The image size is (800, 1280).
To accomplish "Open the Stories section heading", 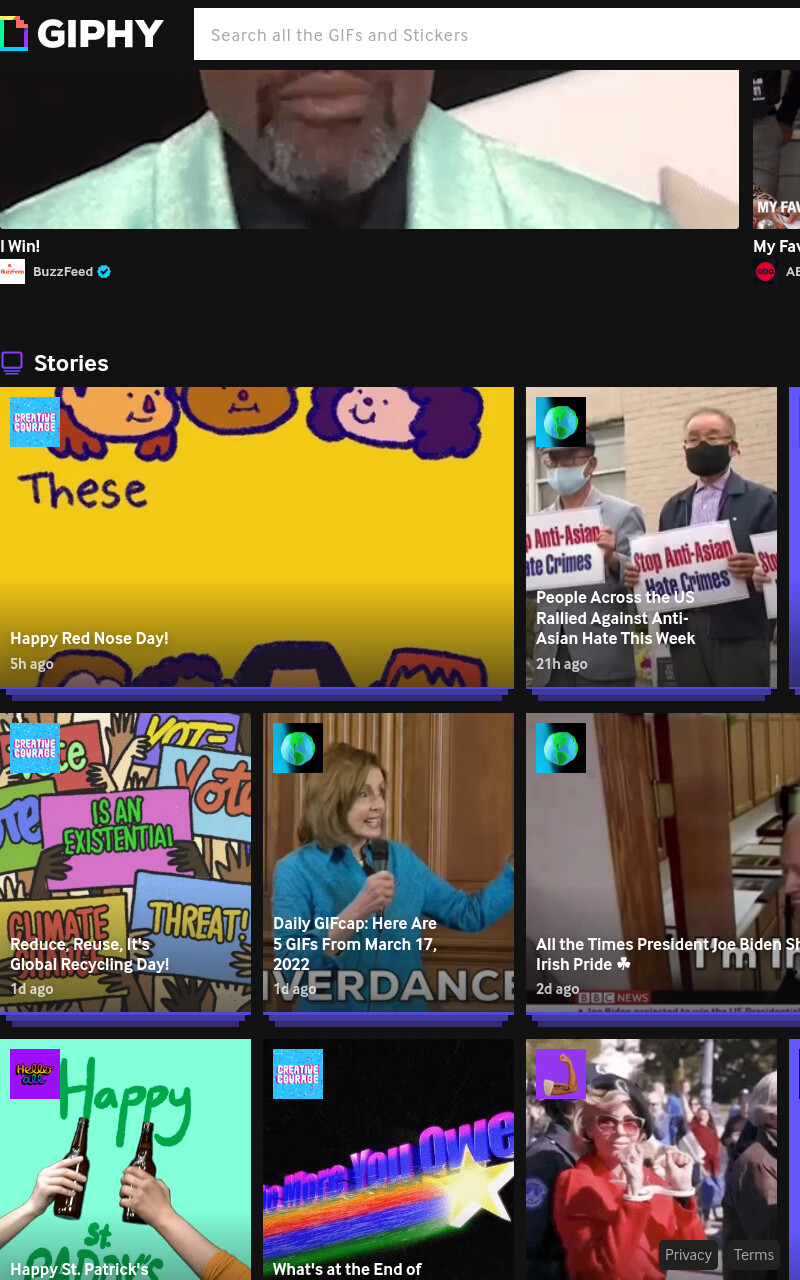I will click(71, 363).
